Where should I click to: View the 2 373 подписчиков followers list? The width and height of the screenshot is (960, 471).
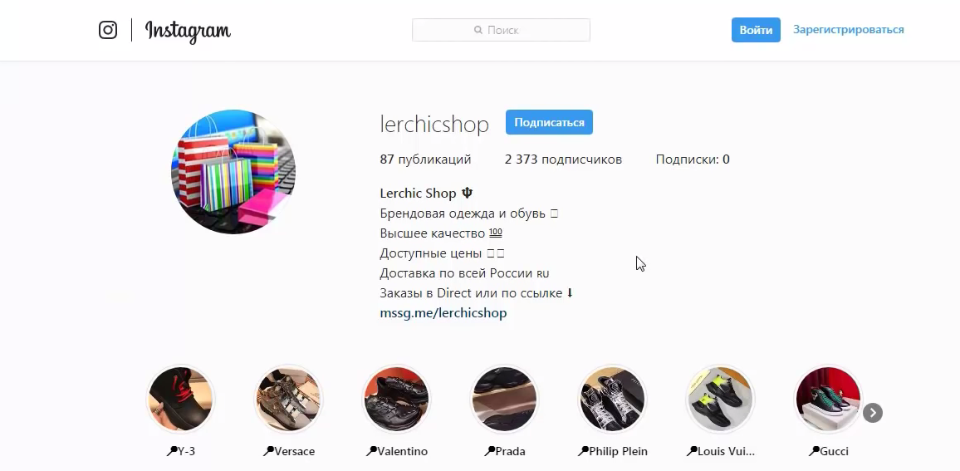(563, 160)
